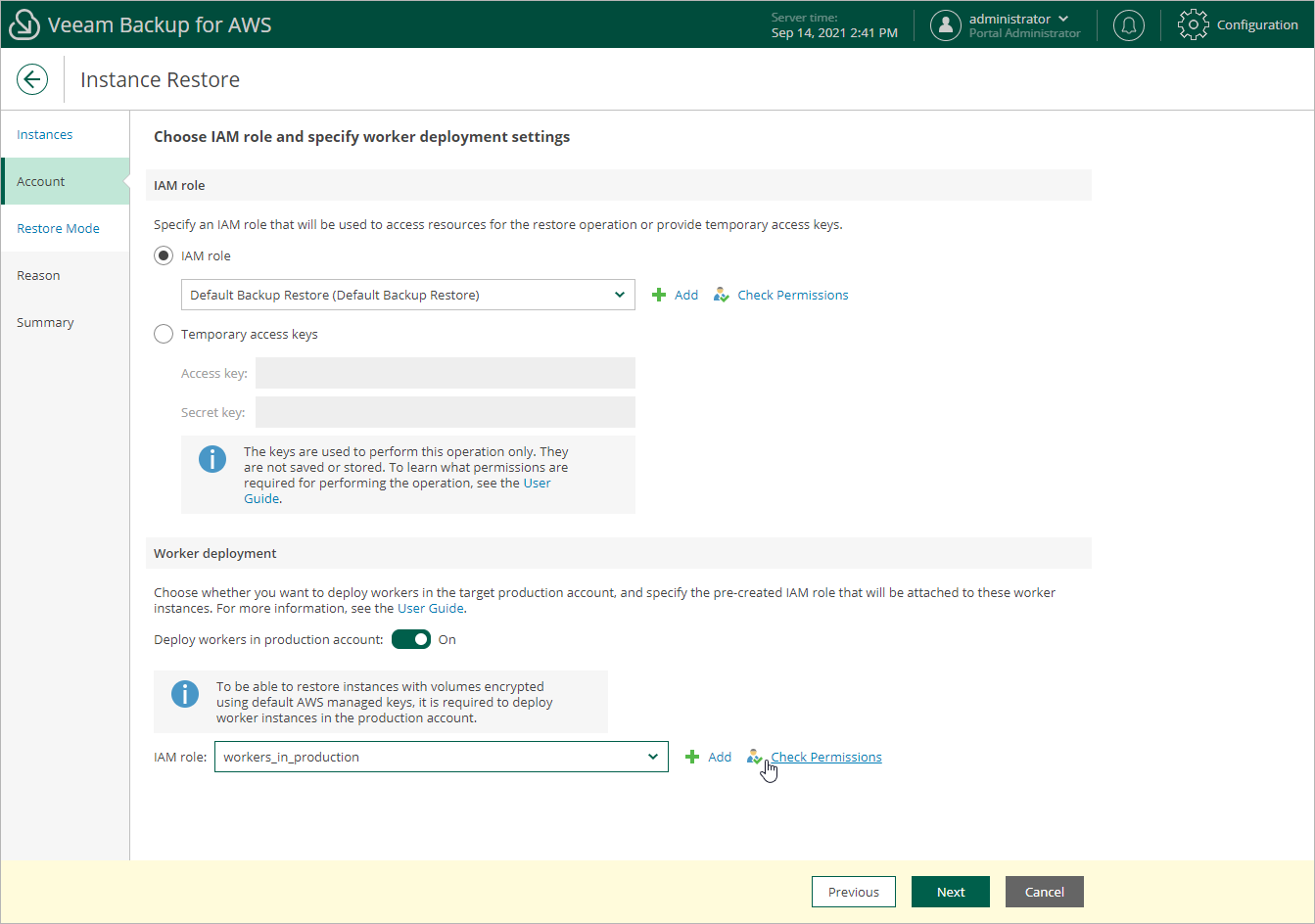Select the Temporary access keys option
Image resolution: width=1315 pixels, height=924 pixels.
coord(164,334)
